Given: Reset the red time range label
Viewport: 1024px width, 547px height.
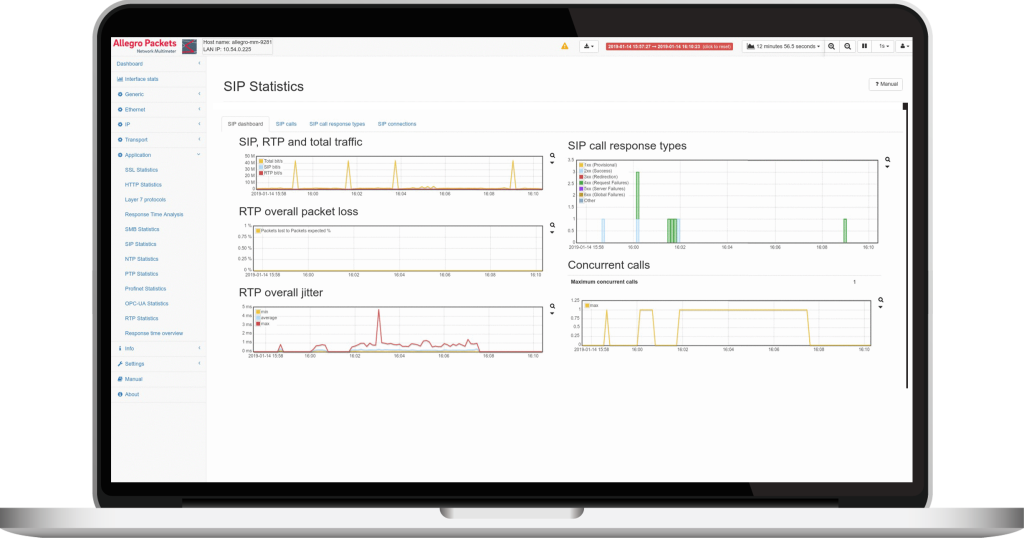Looking at the screenshot, I should (x=669, y=46).
